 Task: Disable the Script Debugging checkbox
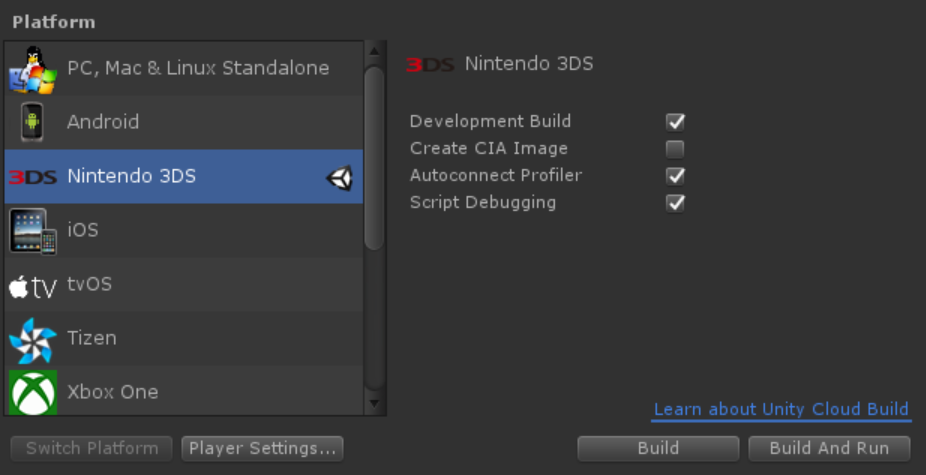675,203
